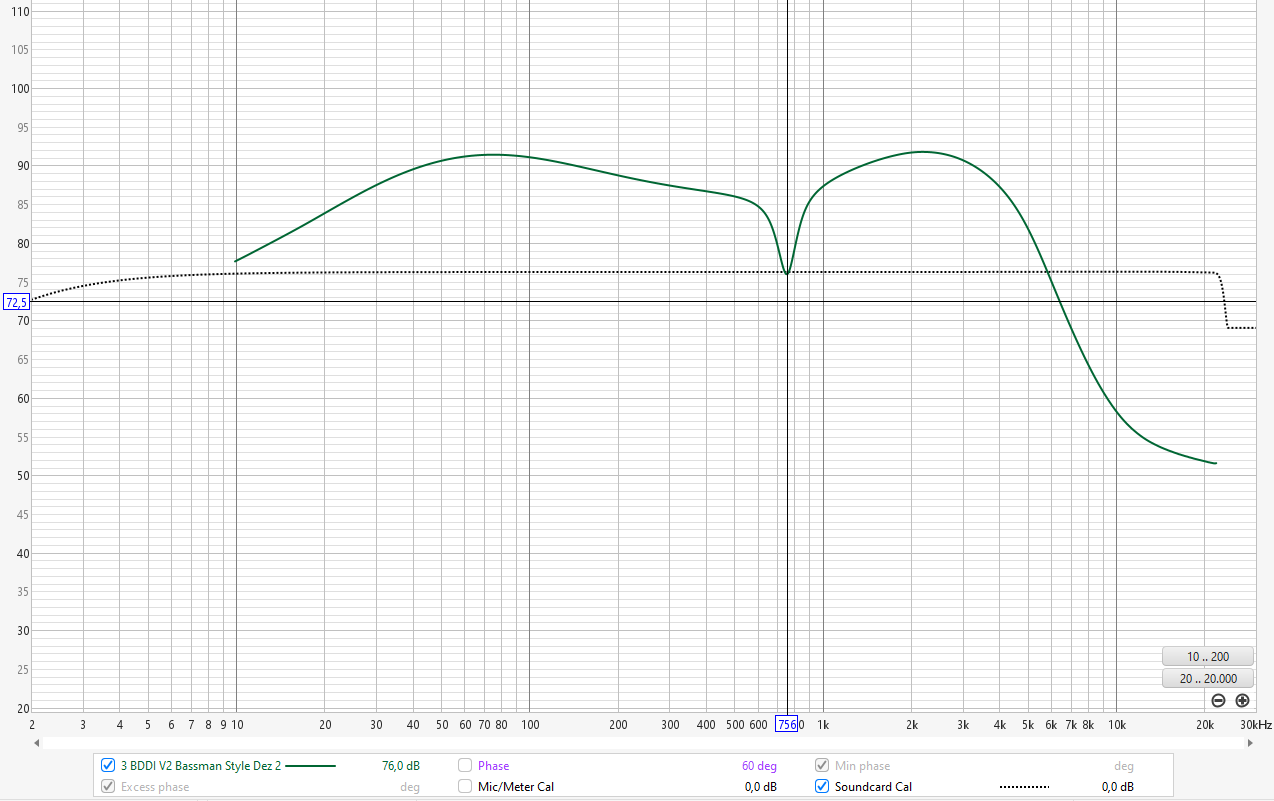Disable the Soundcard Cal trace
1274x801 pixels.
click(x=822, y=787)
